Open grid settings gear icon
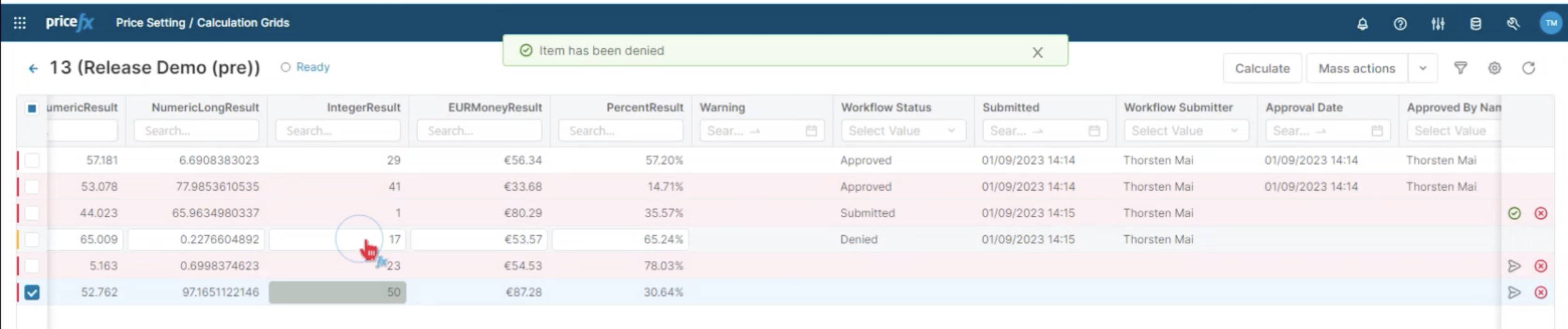The image size is (1568, 329). pyautogui.click(x=1494, y=68)
